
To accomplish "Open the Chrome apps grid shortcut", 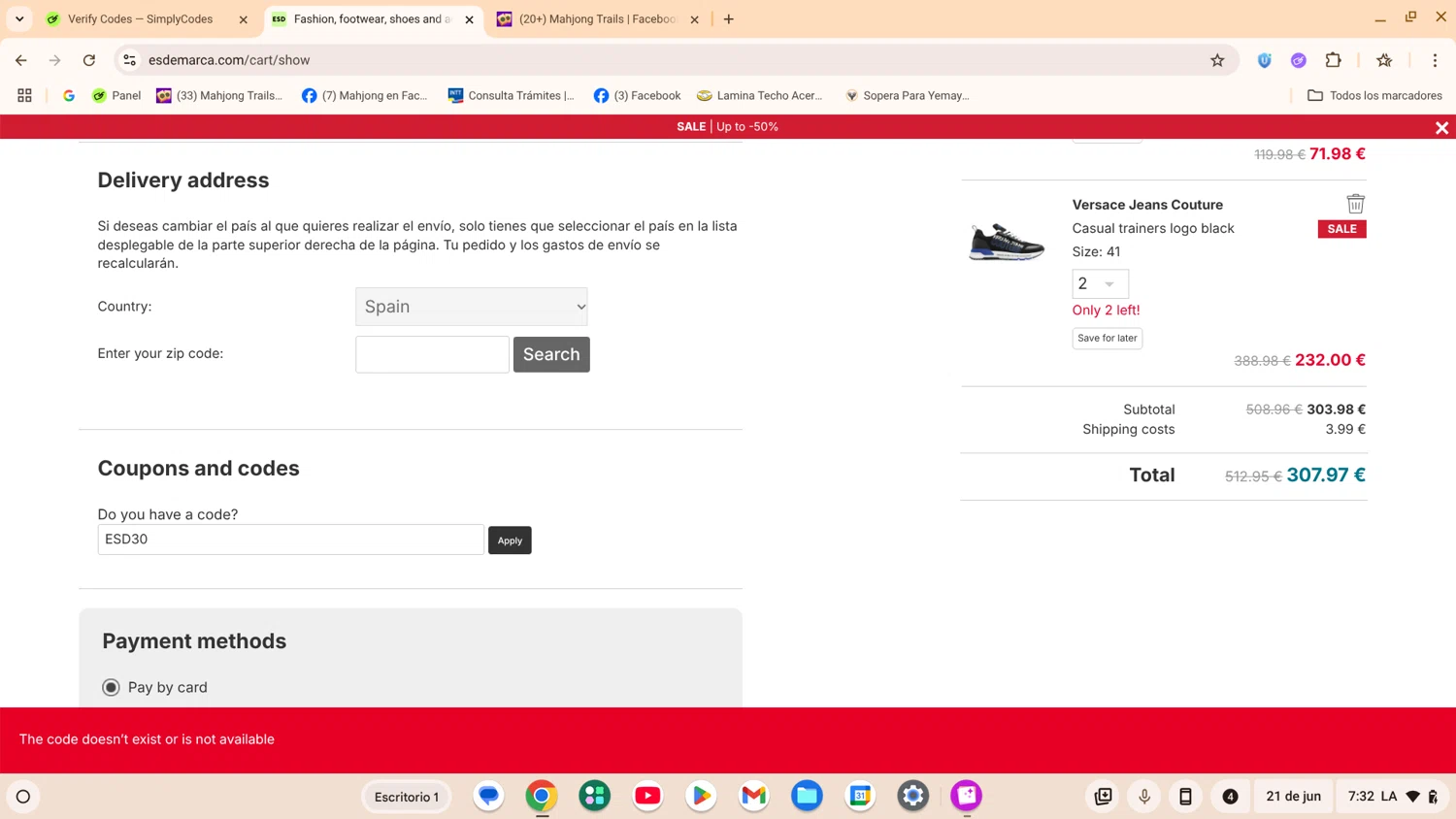I will click(24, 95).
